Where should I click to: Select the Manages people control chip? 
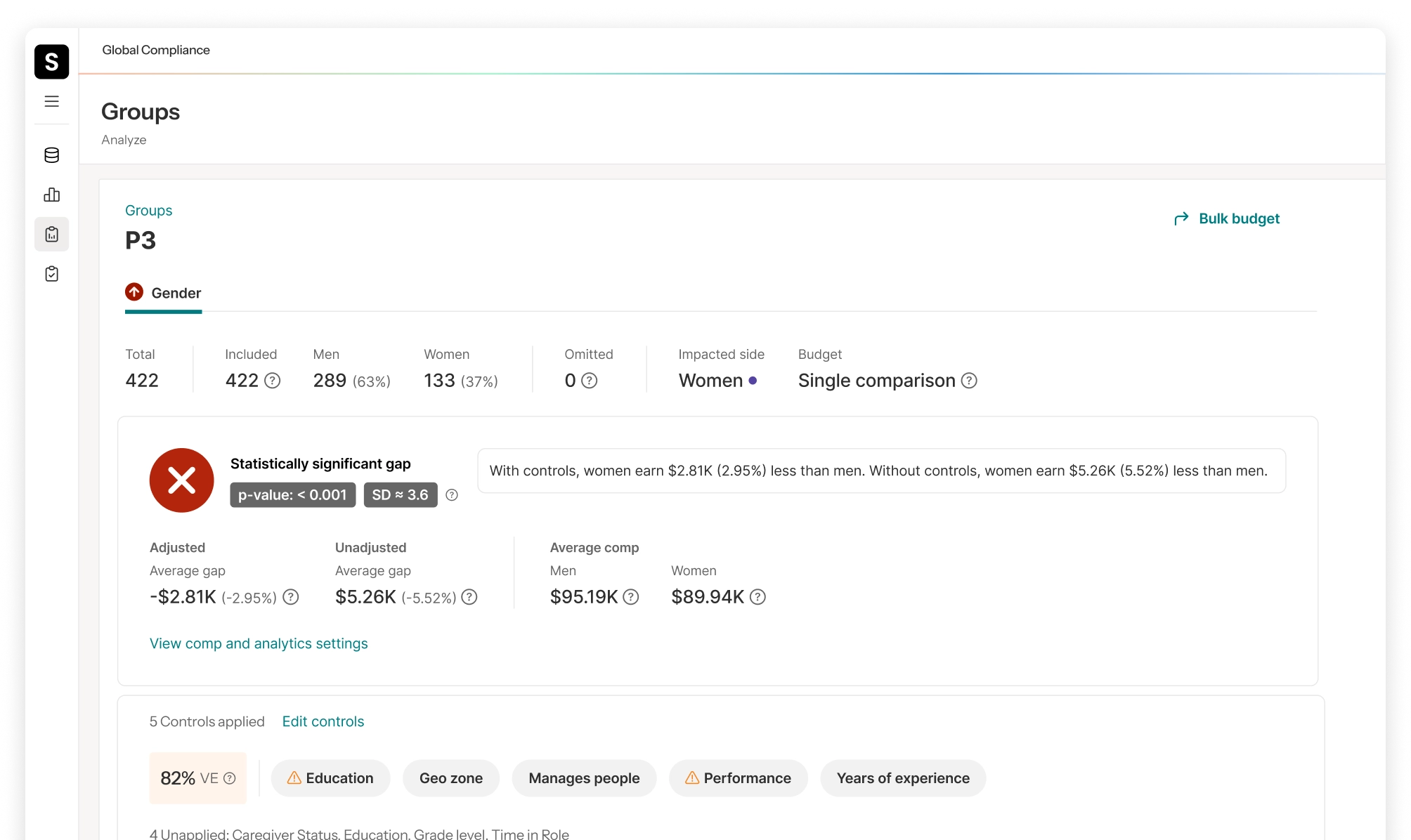pyautogui.click(x=584, y=778)
